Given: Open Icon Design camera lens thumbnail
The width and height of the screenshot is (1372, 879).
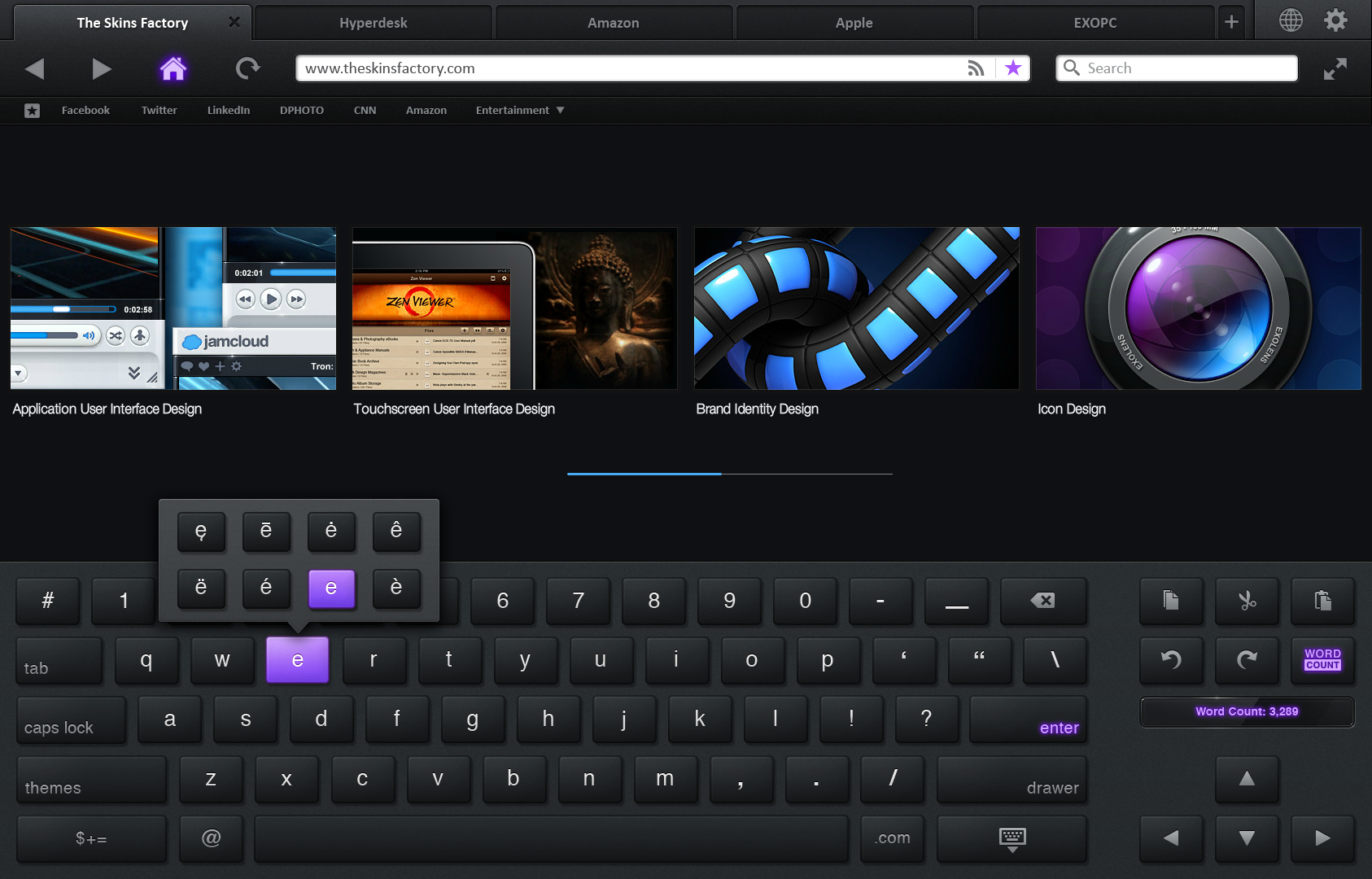Looking at the screenshot, I should click(x=1199, y=308).
